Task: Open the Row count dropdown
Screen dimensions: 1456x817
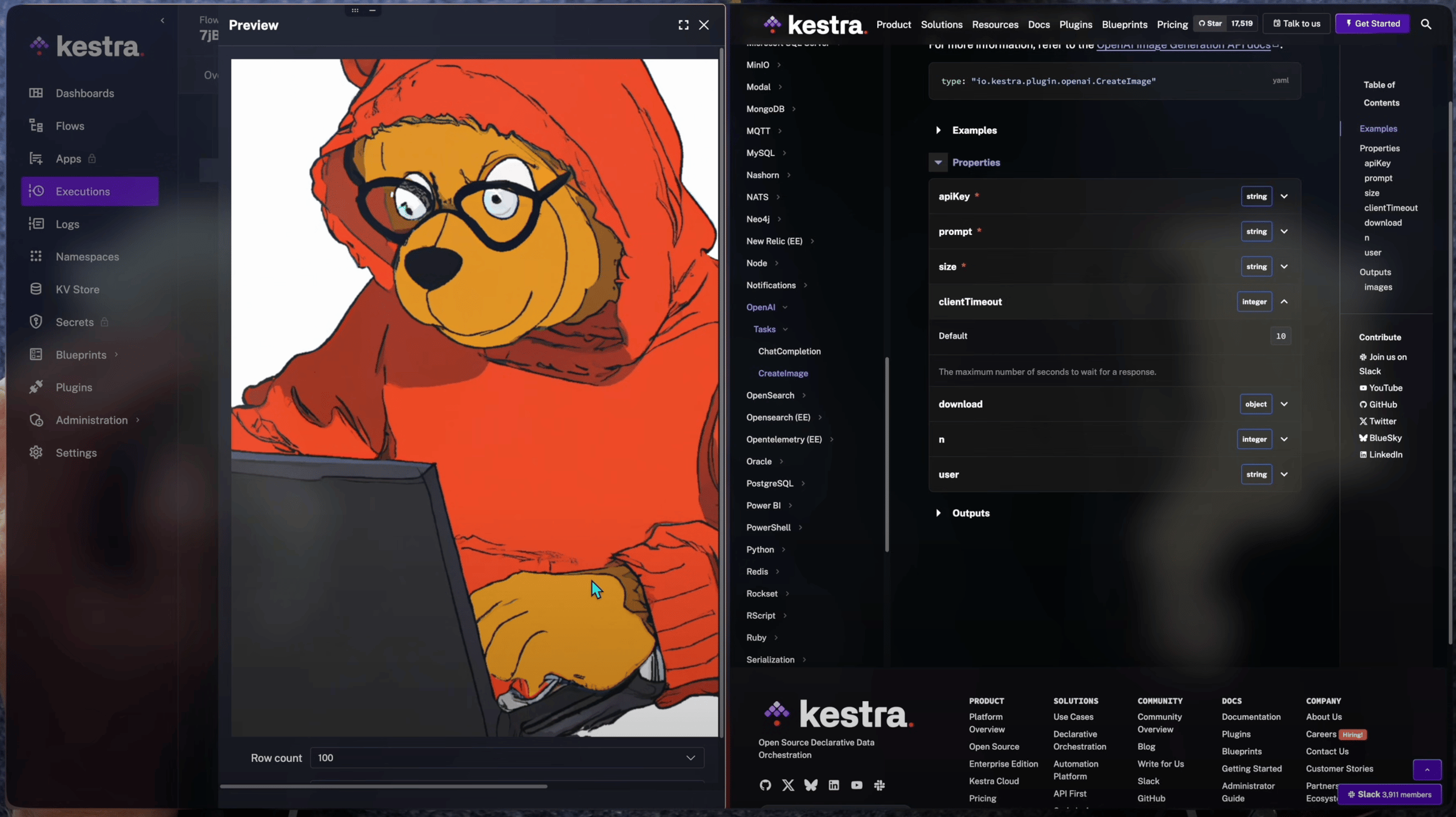Action: [507, 758]
